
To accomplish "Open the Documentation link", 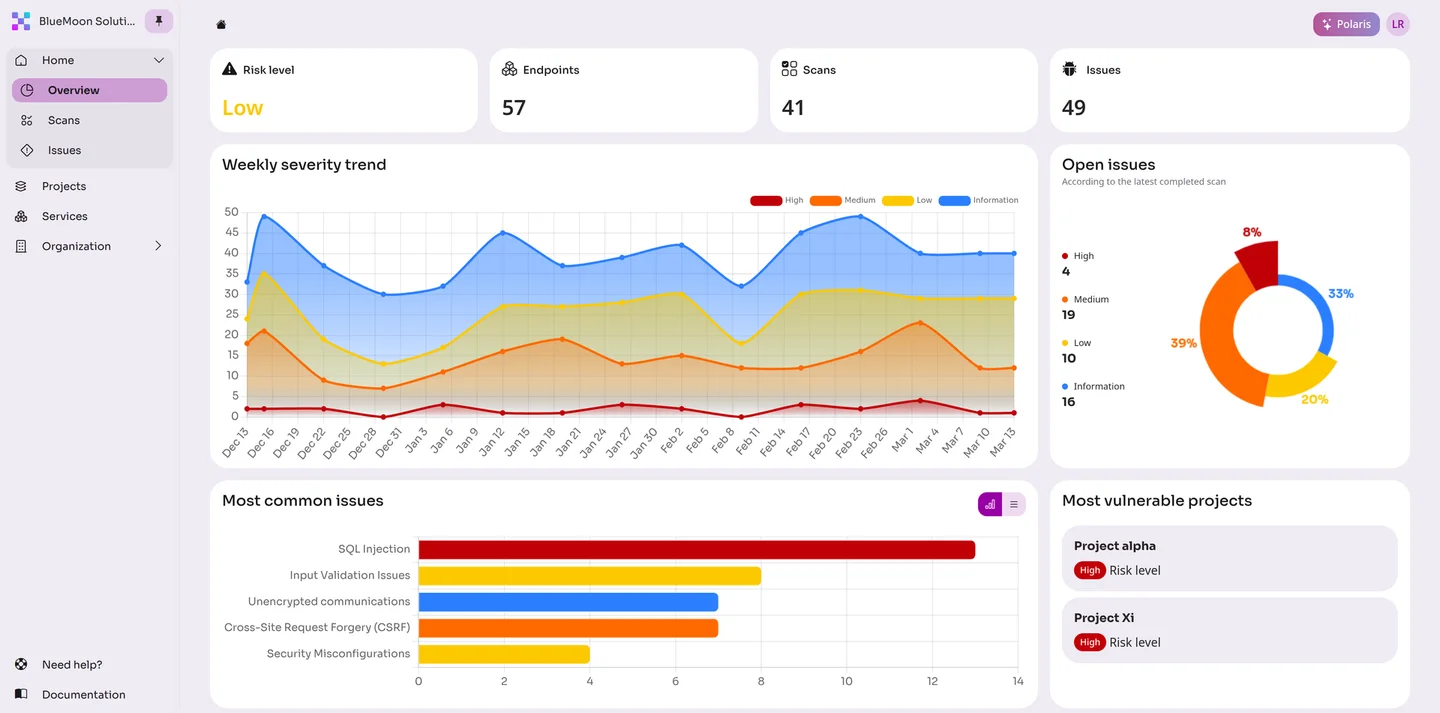I will coord(83,694).
